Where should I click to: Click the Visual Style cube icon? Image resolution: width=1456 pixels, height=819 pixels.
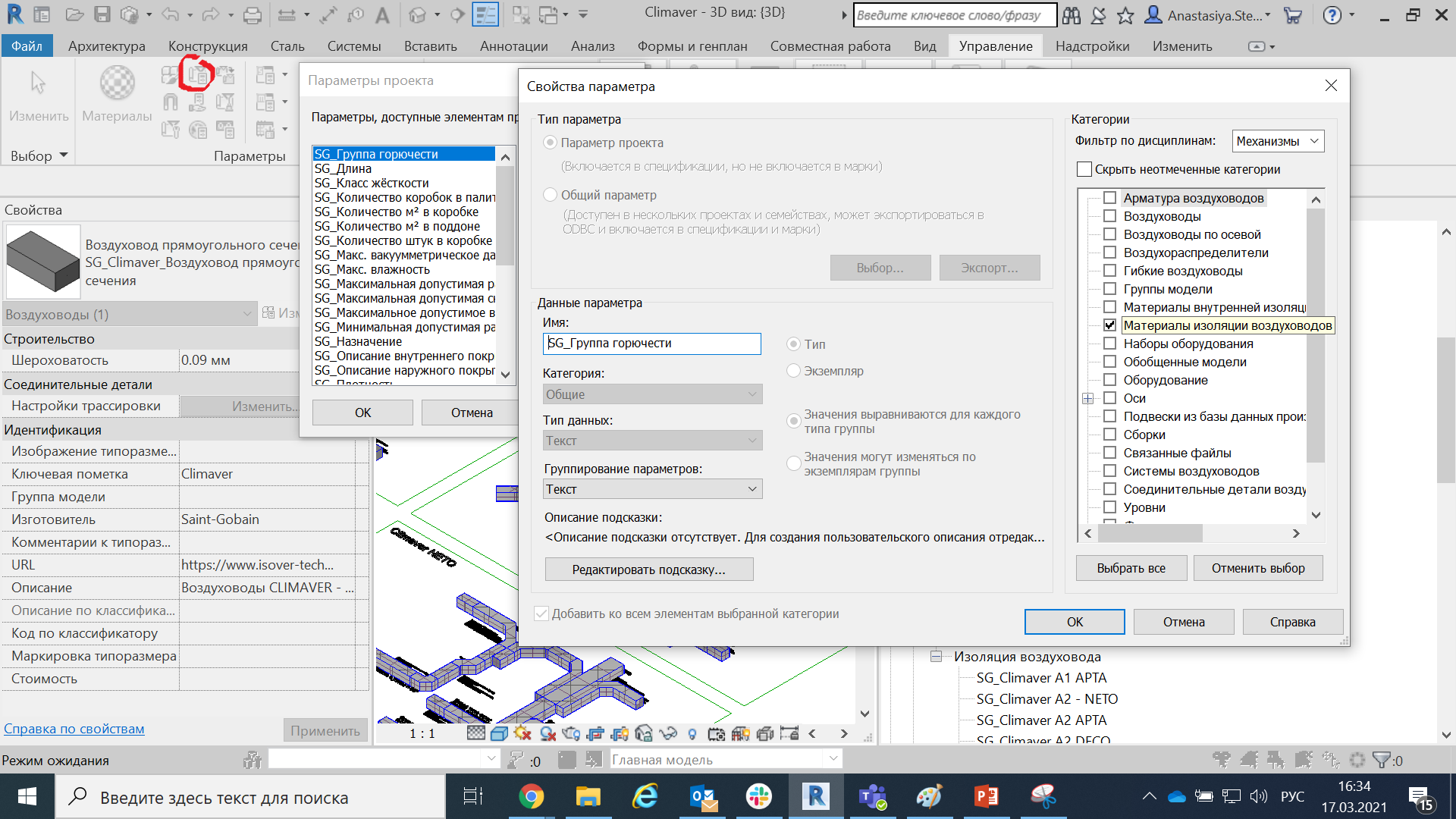[x=499, y=733]
